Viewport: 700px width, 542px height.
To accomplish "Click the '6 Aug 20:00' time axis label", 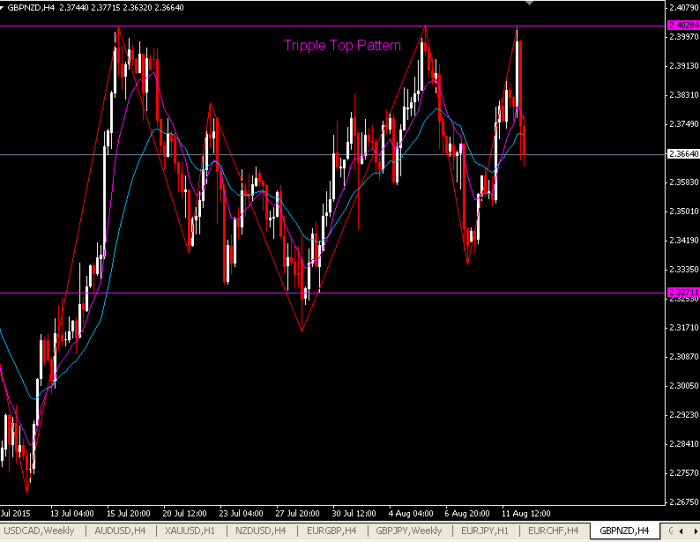I will coord(467,513).
